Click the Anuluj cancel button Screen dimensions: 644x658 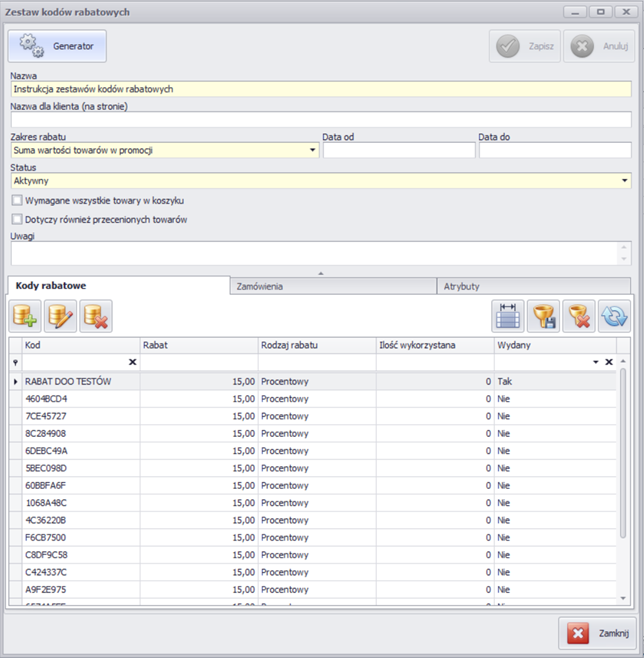(x=599, y=46)
